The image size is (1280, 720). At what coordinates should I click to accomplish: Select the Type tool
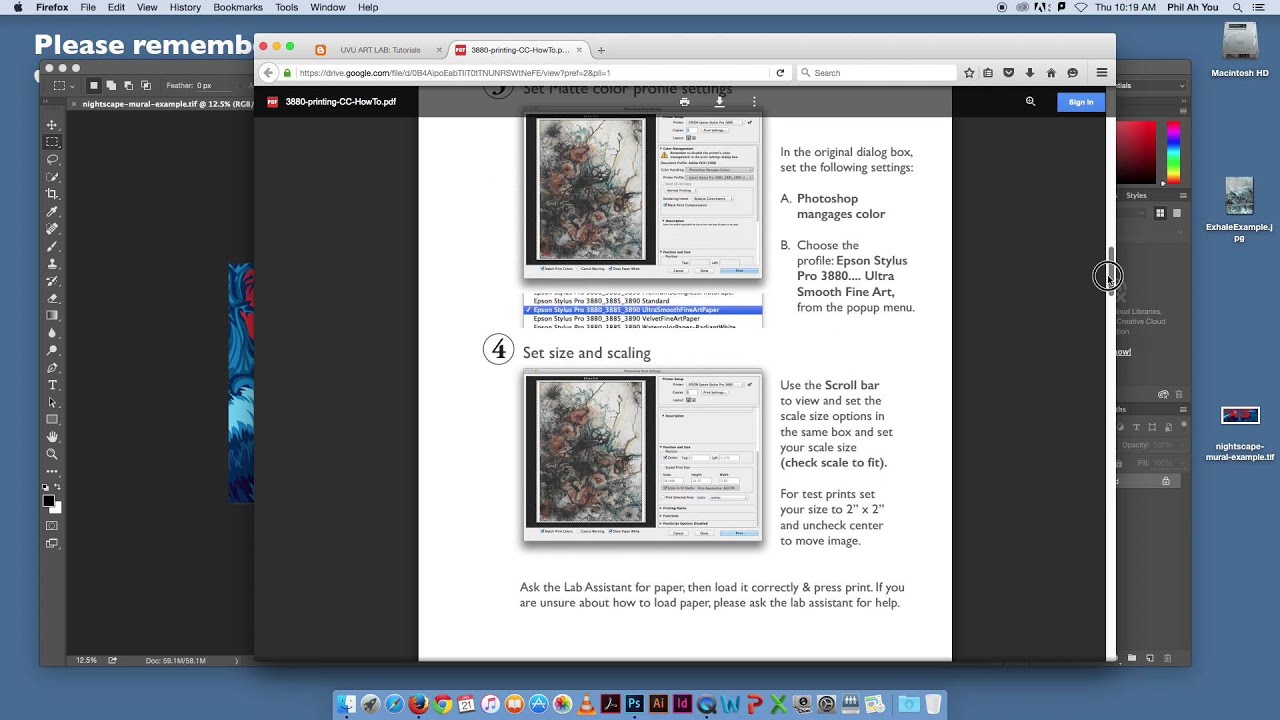(x=52, y=385)
